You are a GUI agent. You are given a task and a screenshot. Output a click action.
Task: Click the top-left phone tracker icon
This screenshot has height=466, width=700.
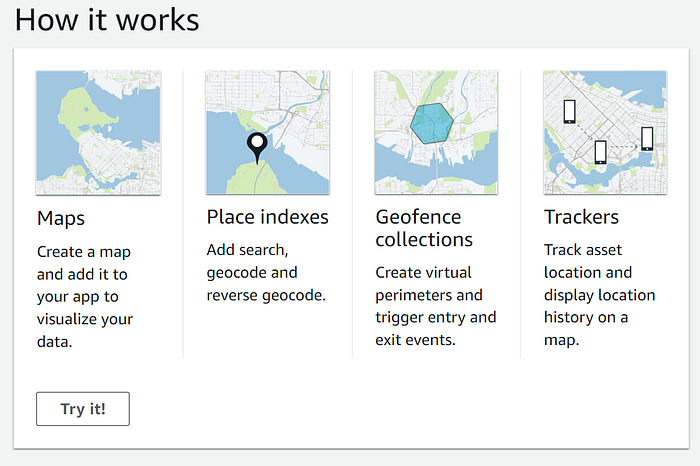(x=569, y=112)
